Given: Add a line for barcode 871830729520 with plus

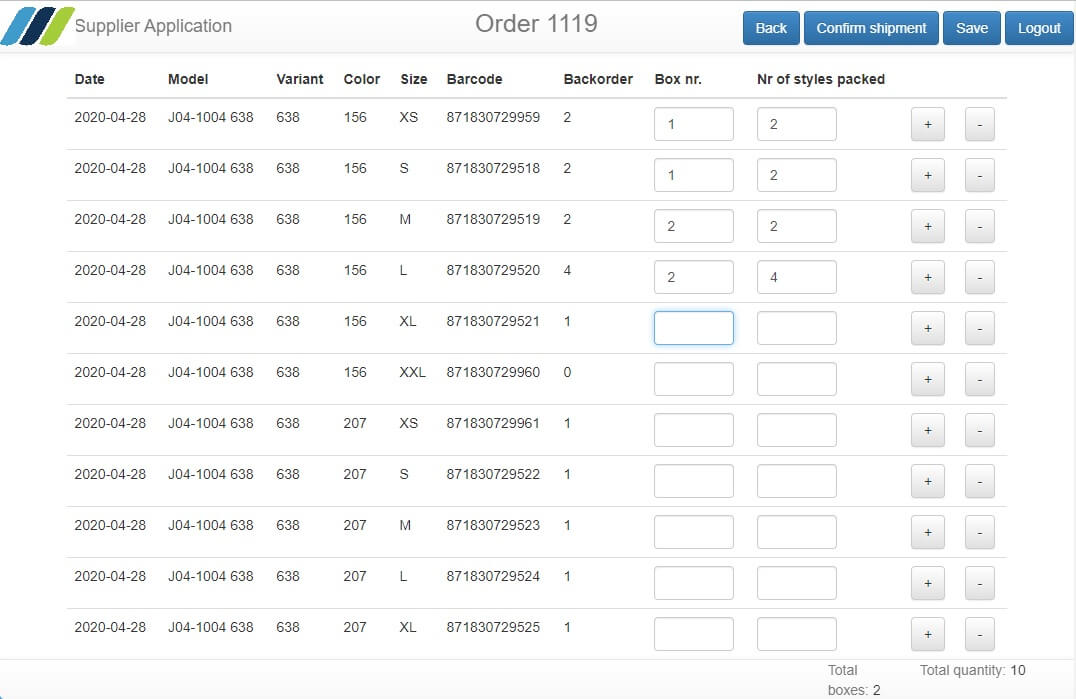Looking at the screenshot, I should coord(927,278).
